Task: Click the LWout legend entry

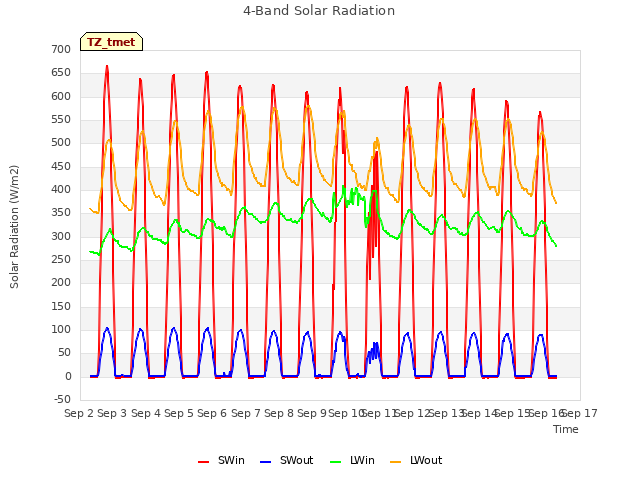Action: (416, 460)
